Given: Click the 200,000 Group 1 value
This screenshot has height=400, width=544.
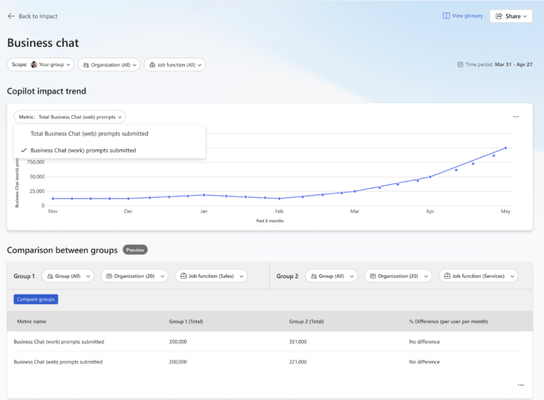Looking at the screenshot, I should [x=178, y=362].
